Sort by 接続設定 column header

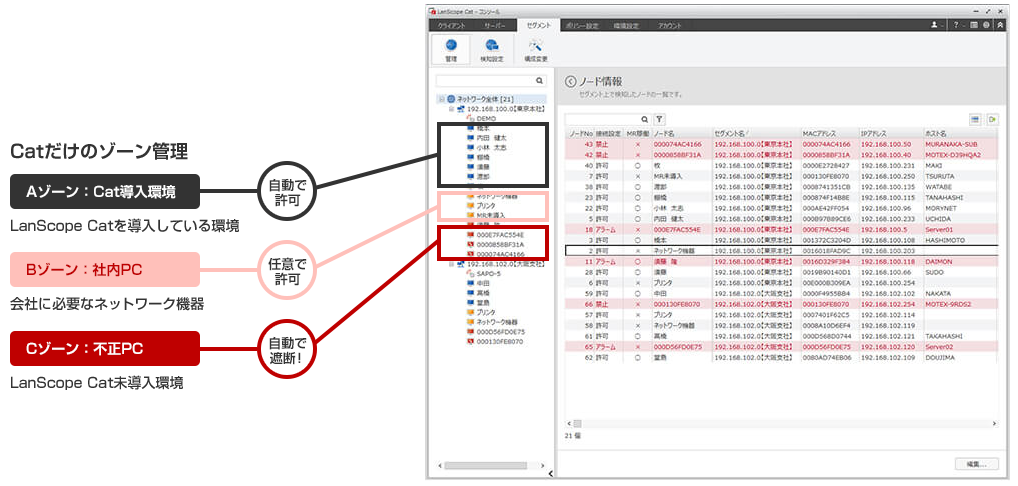click(x=608, y=134)
